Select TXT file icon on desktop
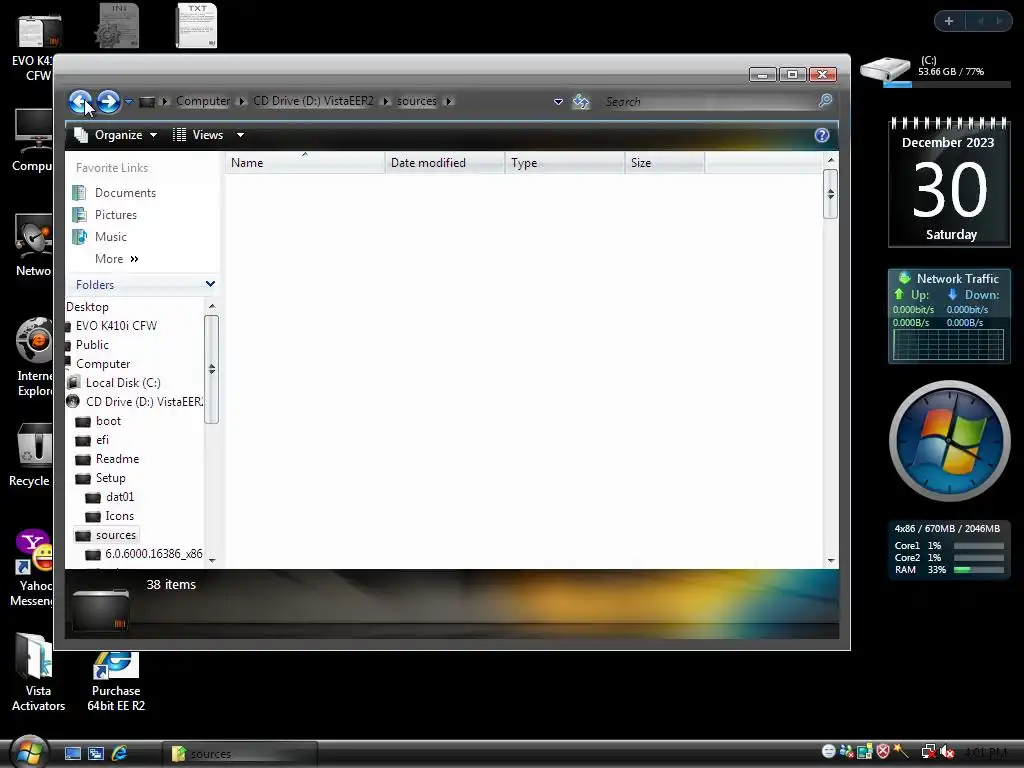The height and width of the screenshot is (768, 1024). [x=197, y=25]
